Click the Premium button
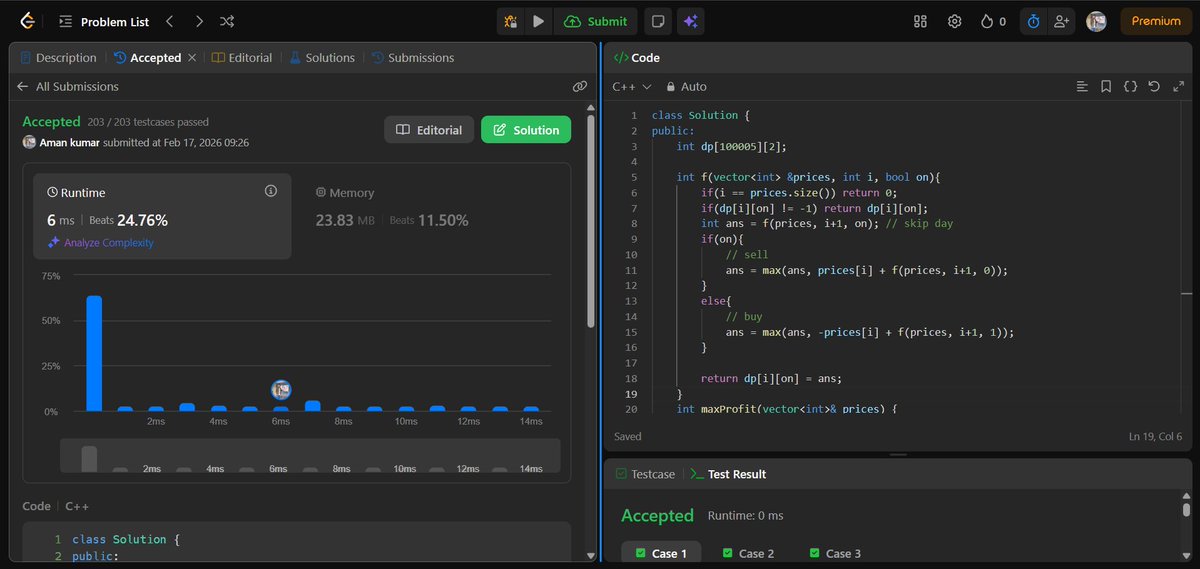Viewport: 1200px width, 569px height. point(1156,21)
